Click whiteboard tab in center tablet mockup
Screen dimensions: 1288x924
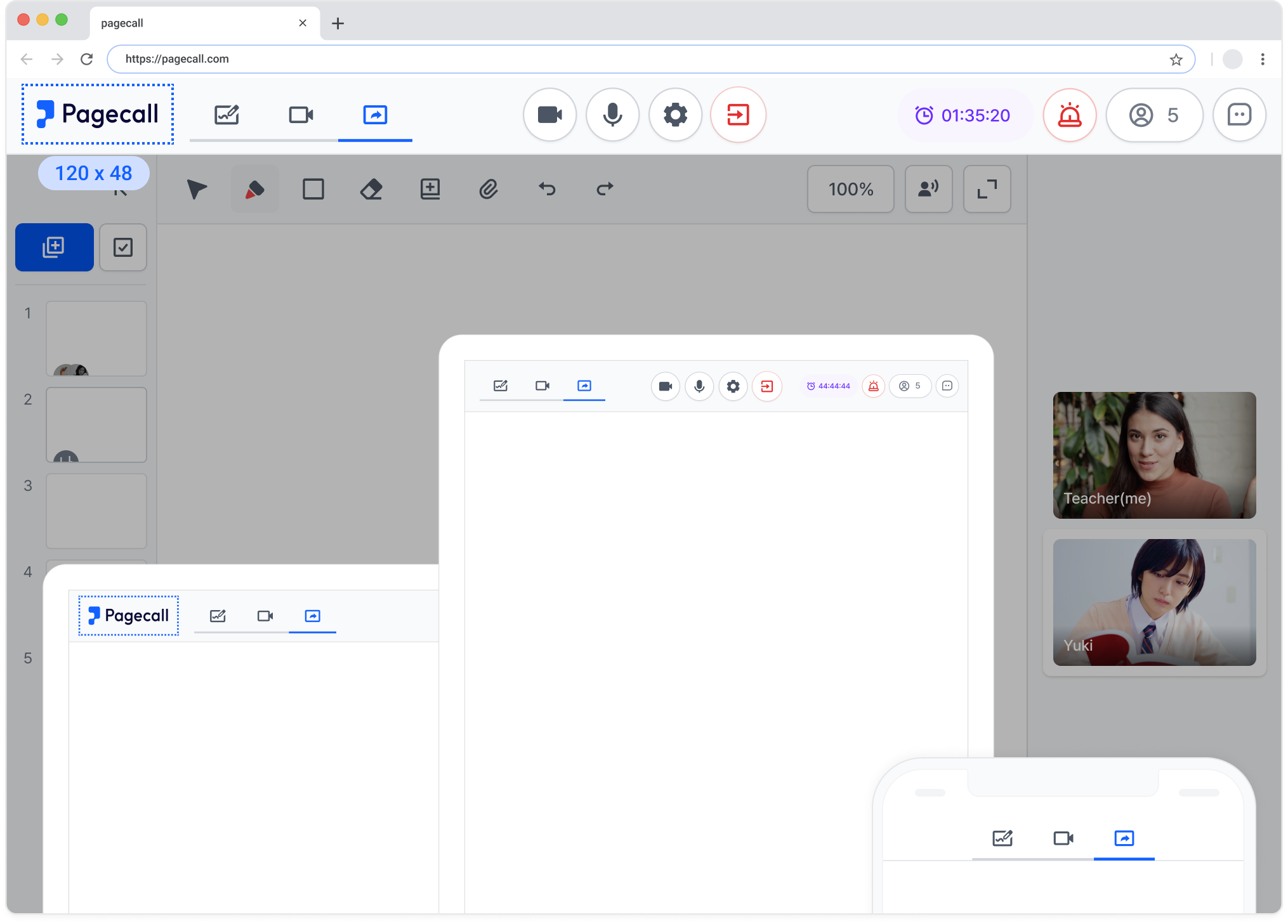[x=501, y=386]
